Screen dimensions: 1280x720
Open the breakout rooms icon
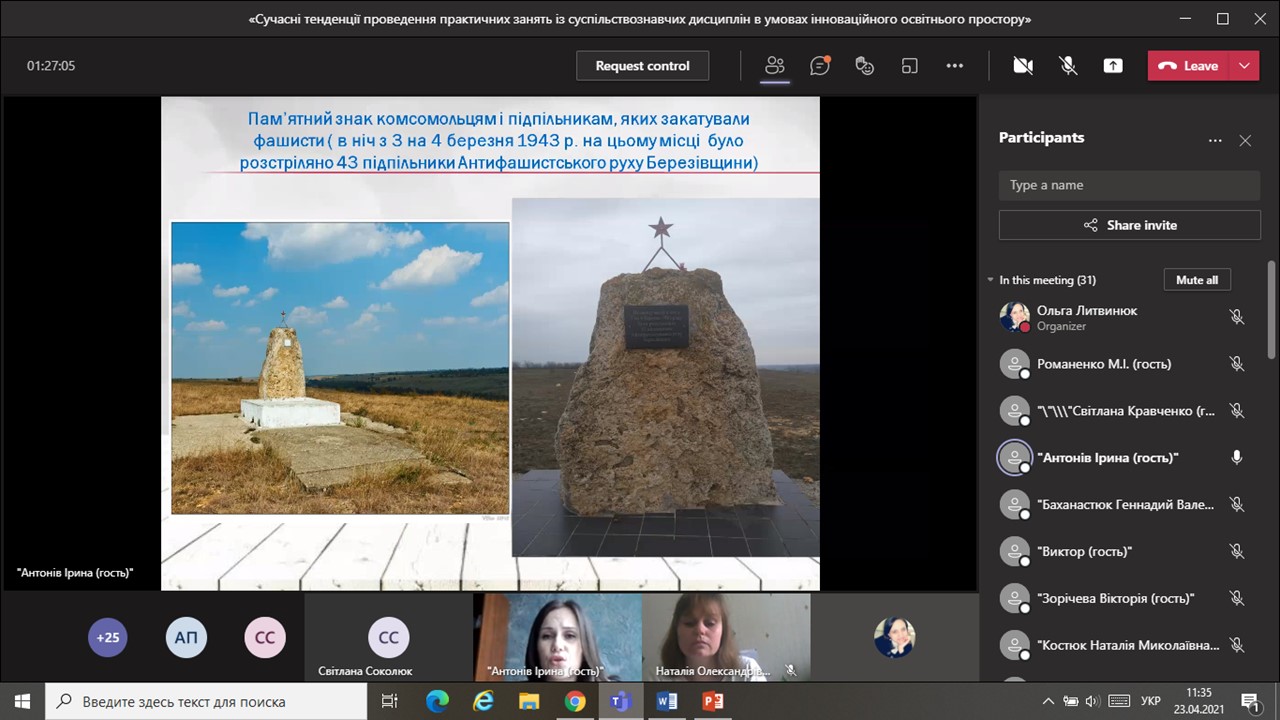click(910, 66)
